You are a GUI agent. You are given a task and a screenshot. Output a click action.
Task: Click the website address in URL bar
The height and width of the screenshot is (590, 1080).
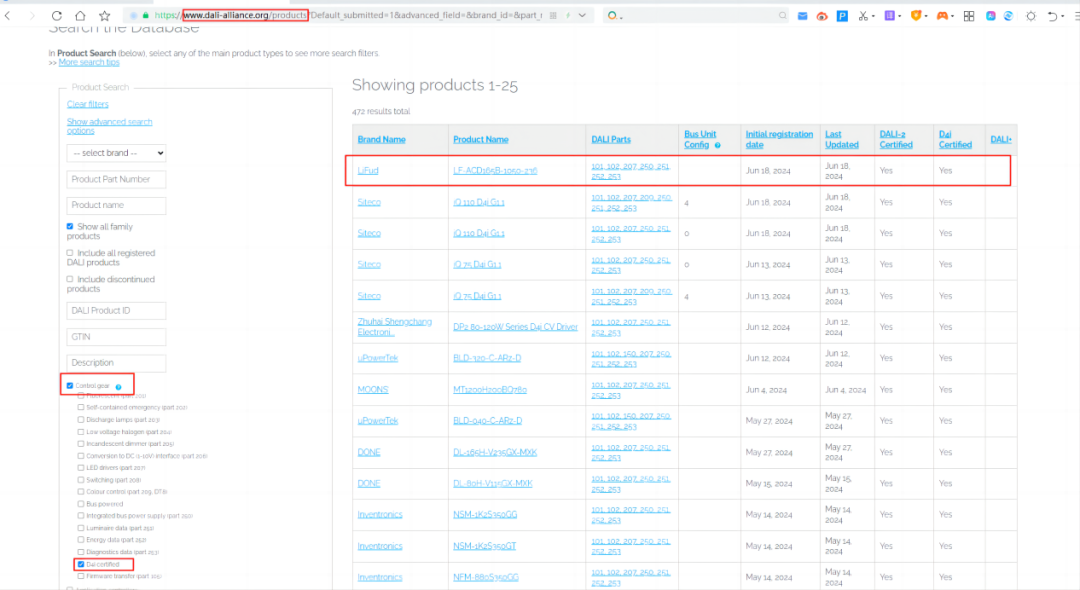pyautogui.click(x=245, y=15)
